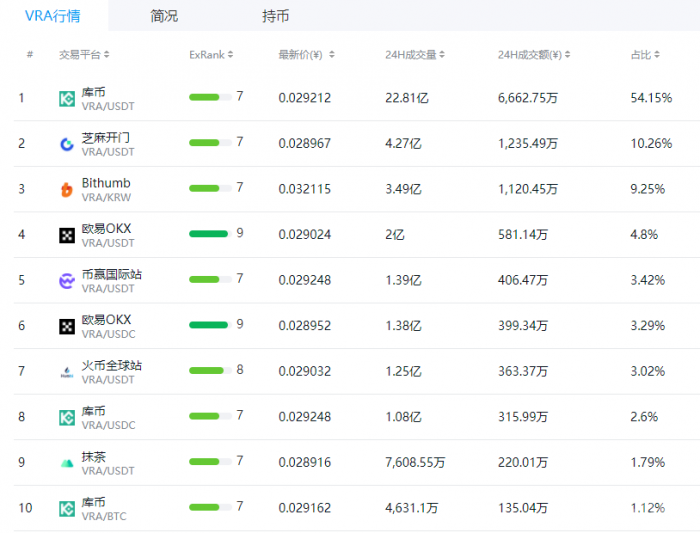Sort by 24H成交量 column header
This screenshot has width=700, height=533.
[x=415, y=54]
